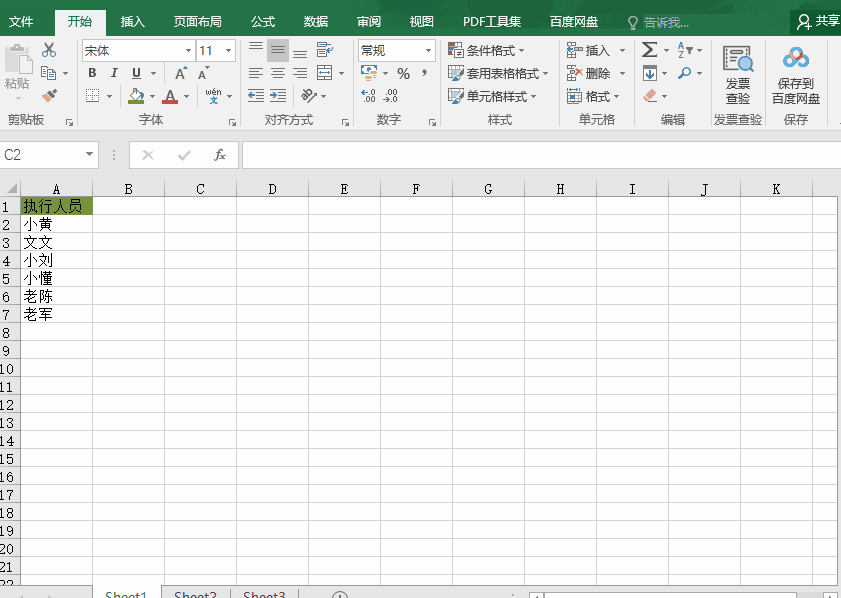This screenshot has width=841, height=598.
Task: Open the 宋体 font name dropdown
Action: coord(188,50)
